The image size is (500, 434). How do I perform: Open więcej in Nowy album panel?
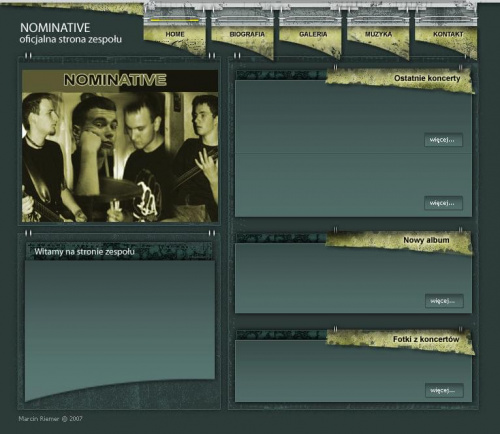pos(444,301)
